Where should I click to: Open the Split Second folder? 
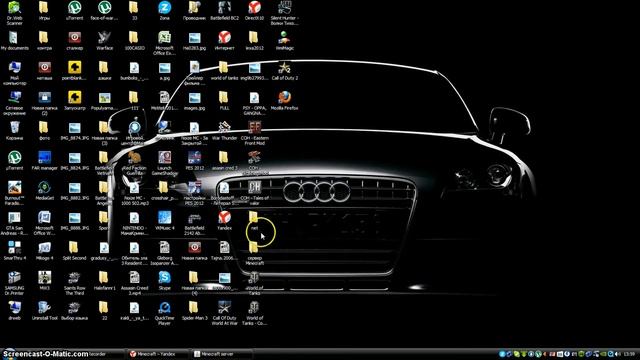click(74, 251)
